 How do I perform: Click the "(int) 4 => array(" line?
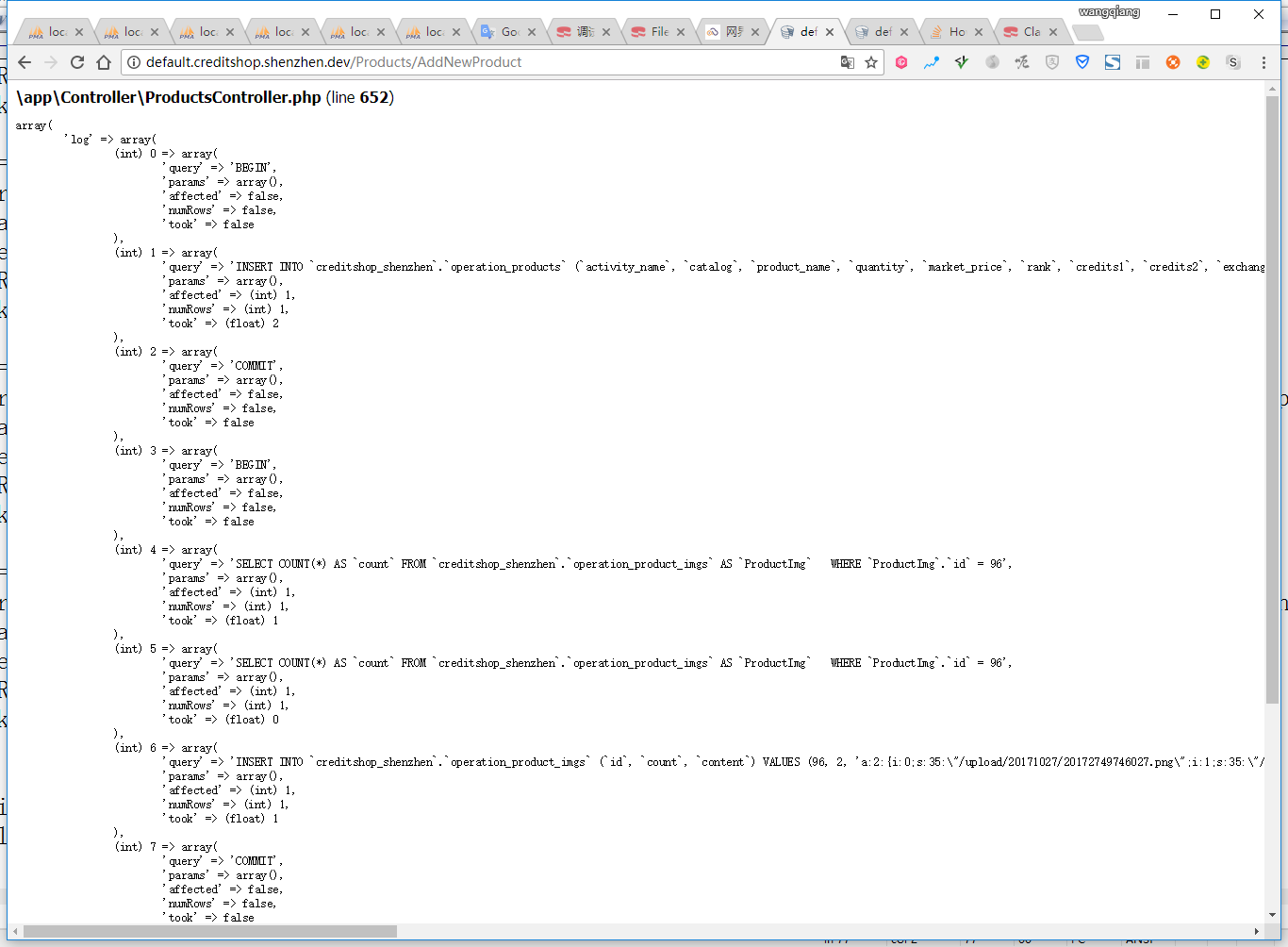coord(167,550)
